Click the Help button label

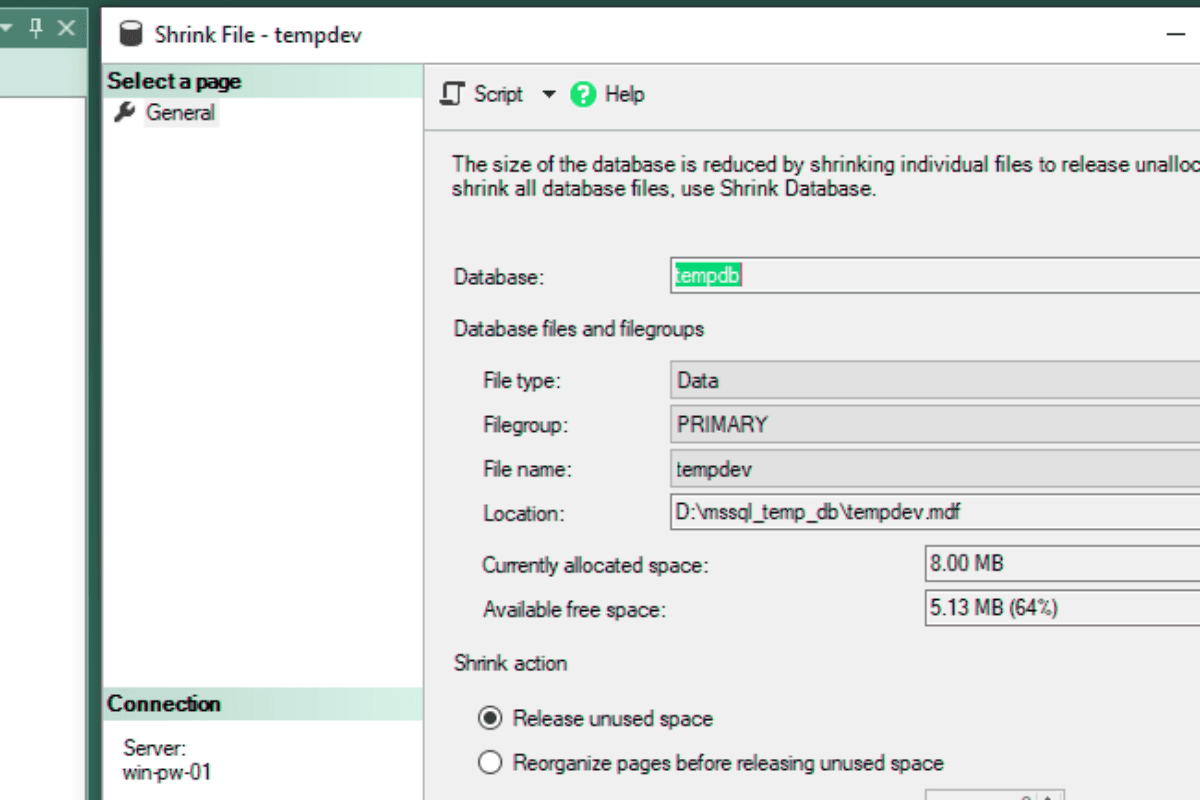pyautogui.click(x=624, y=94)
